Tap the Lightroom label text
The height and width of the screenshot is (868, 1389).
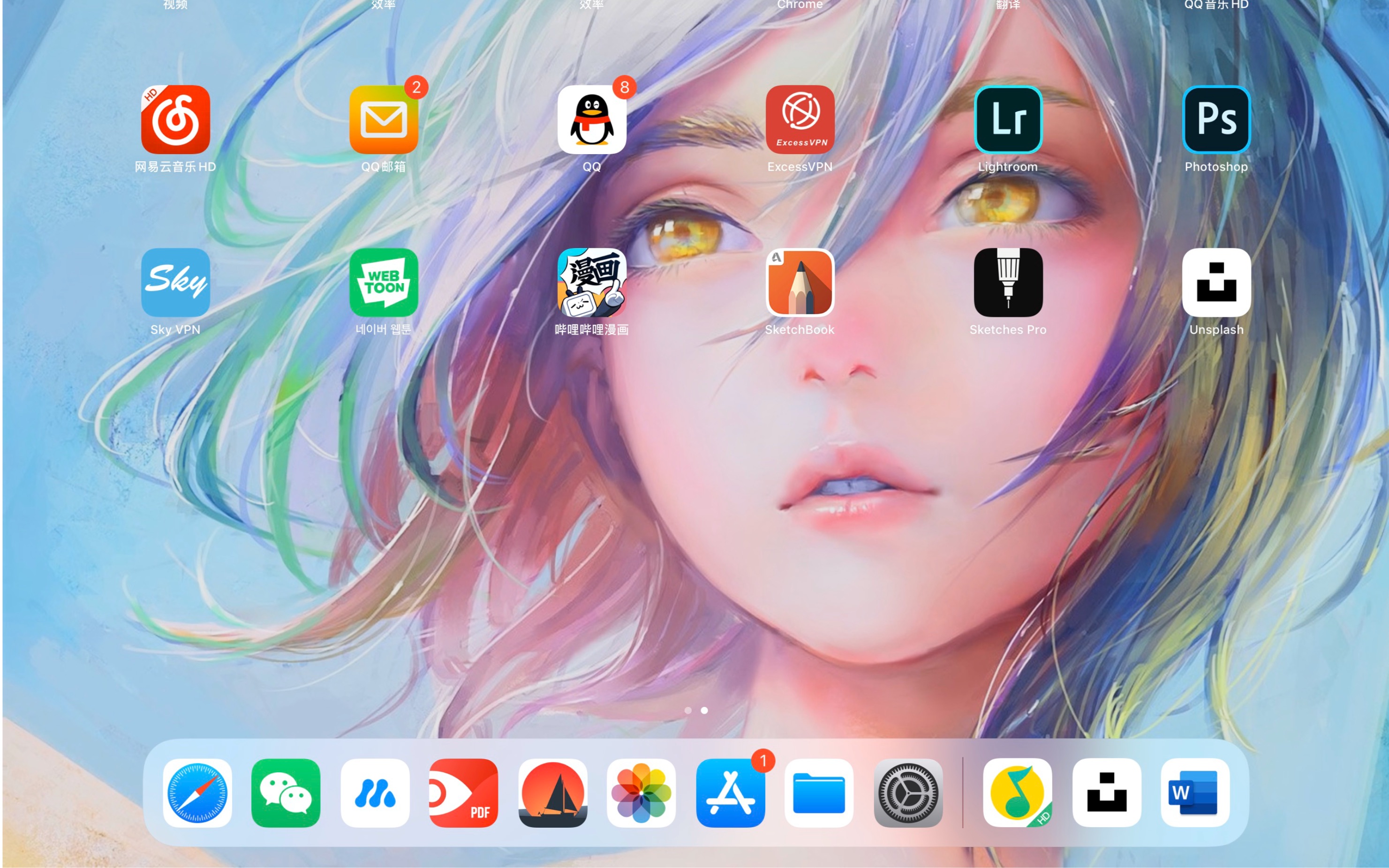(x=1008, y=167)
